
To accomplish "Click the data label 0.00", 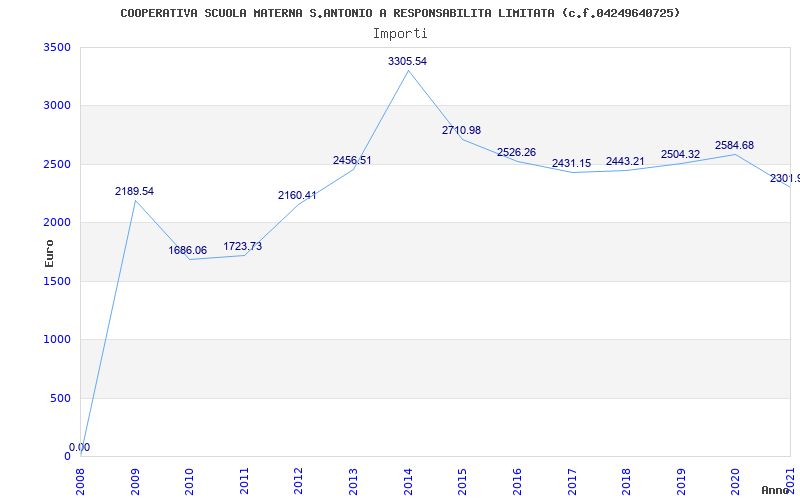I will [x=80, y=447].
